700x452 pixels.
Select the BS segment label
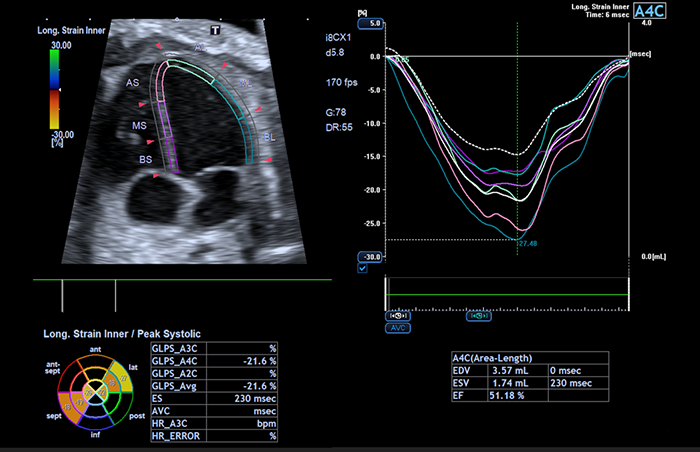[x=146, y=159]
